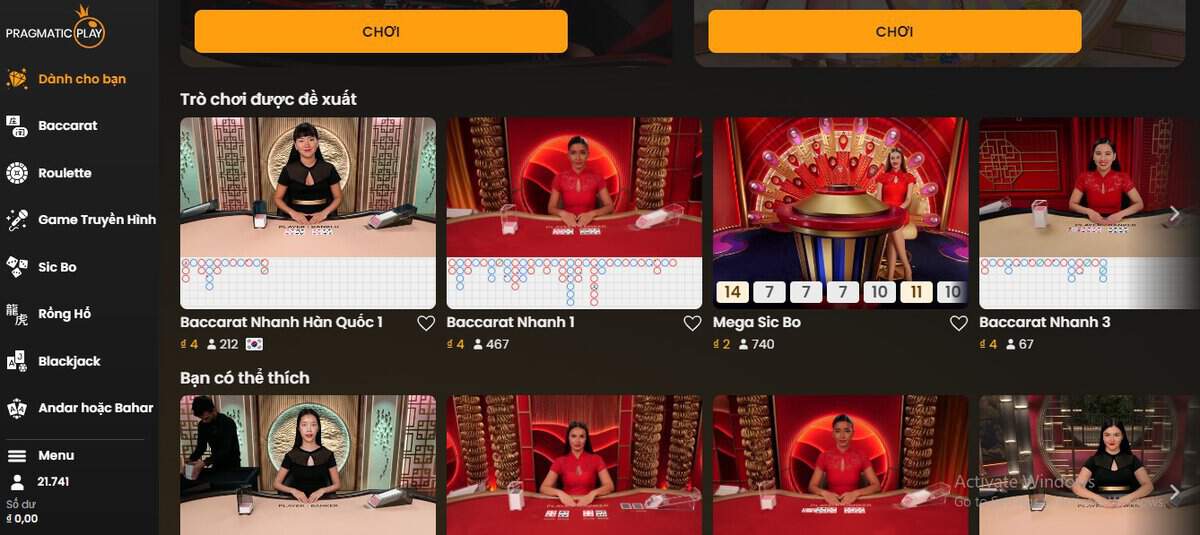The image size is (1200, 535).
Task: Open the Mega Sic Bo game thumbnail
Action: (840, 213)
